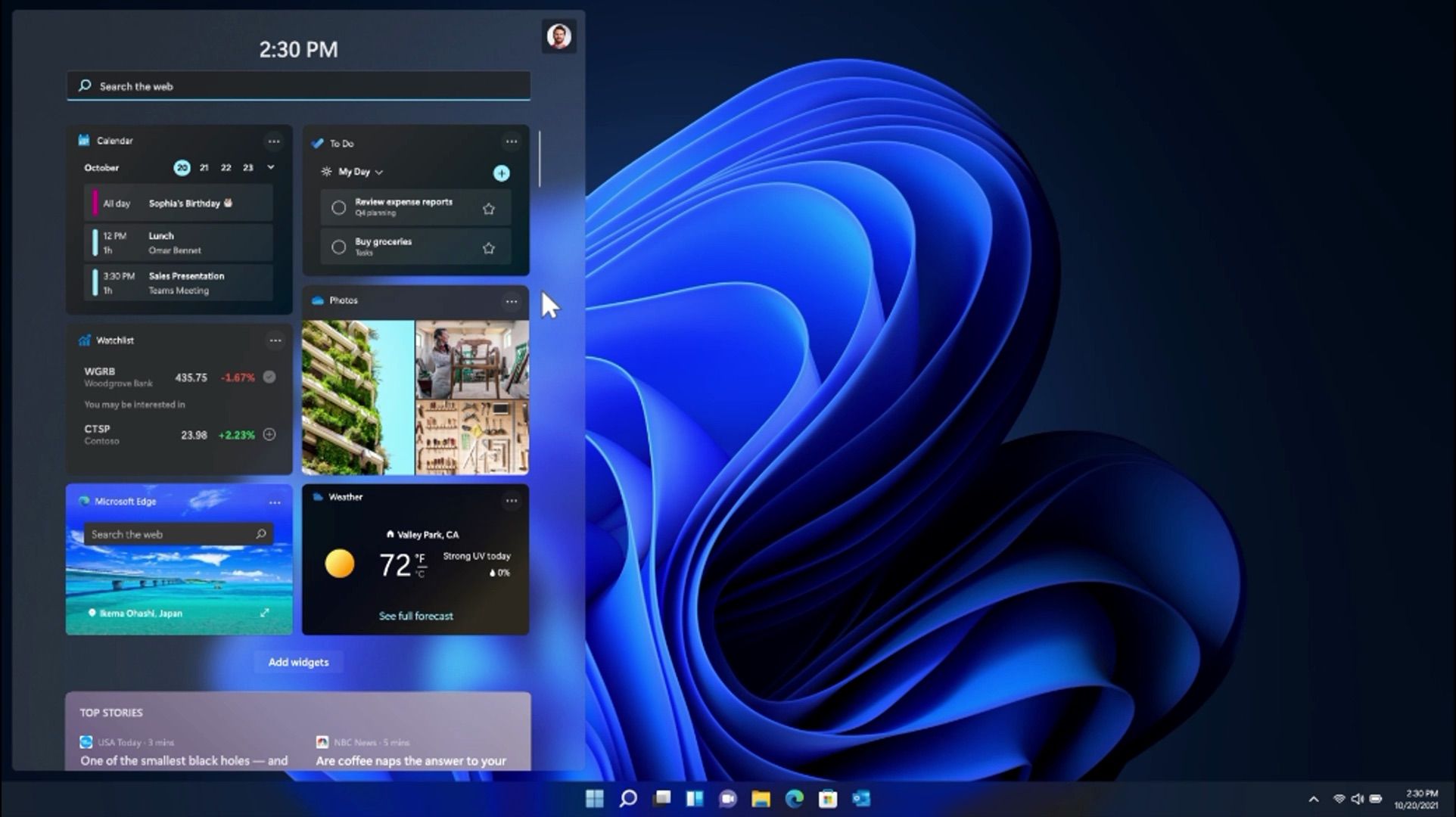The width and height of the screenshot is (1456, 817).
Task: Open Widgets from the taskbar
Action: (x=694, y=798)
